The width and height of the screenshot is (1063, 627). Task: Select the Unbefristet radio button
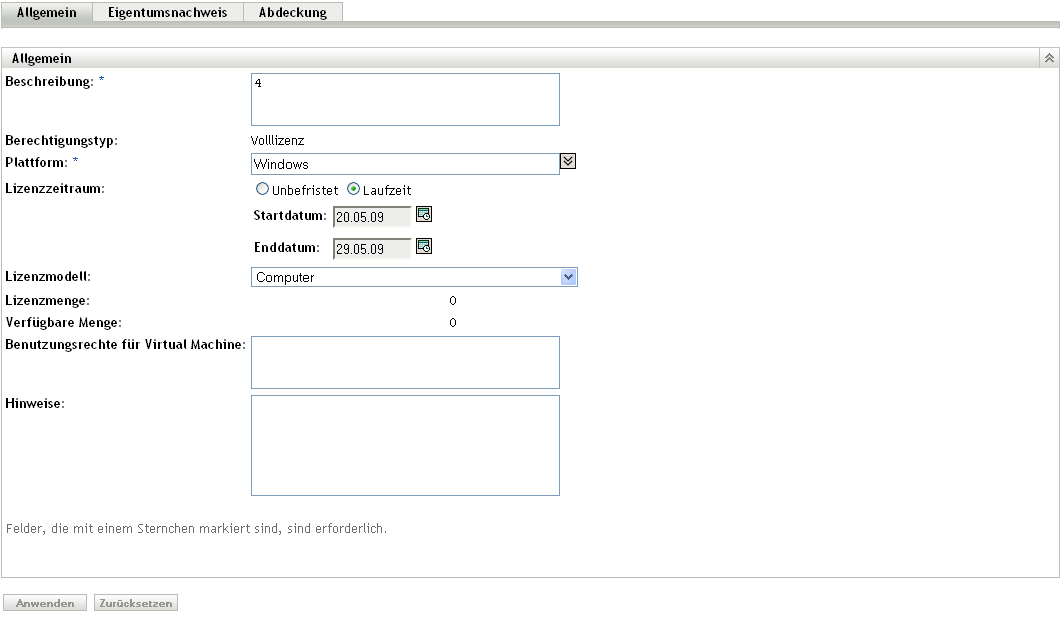[262, 189]
